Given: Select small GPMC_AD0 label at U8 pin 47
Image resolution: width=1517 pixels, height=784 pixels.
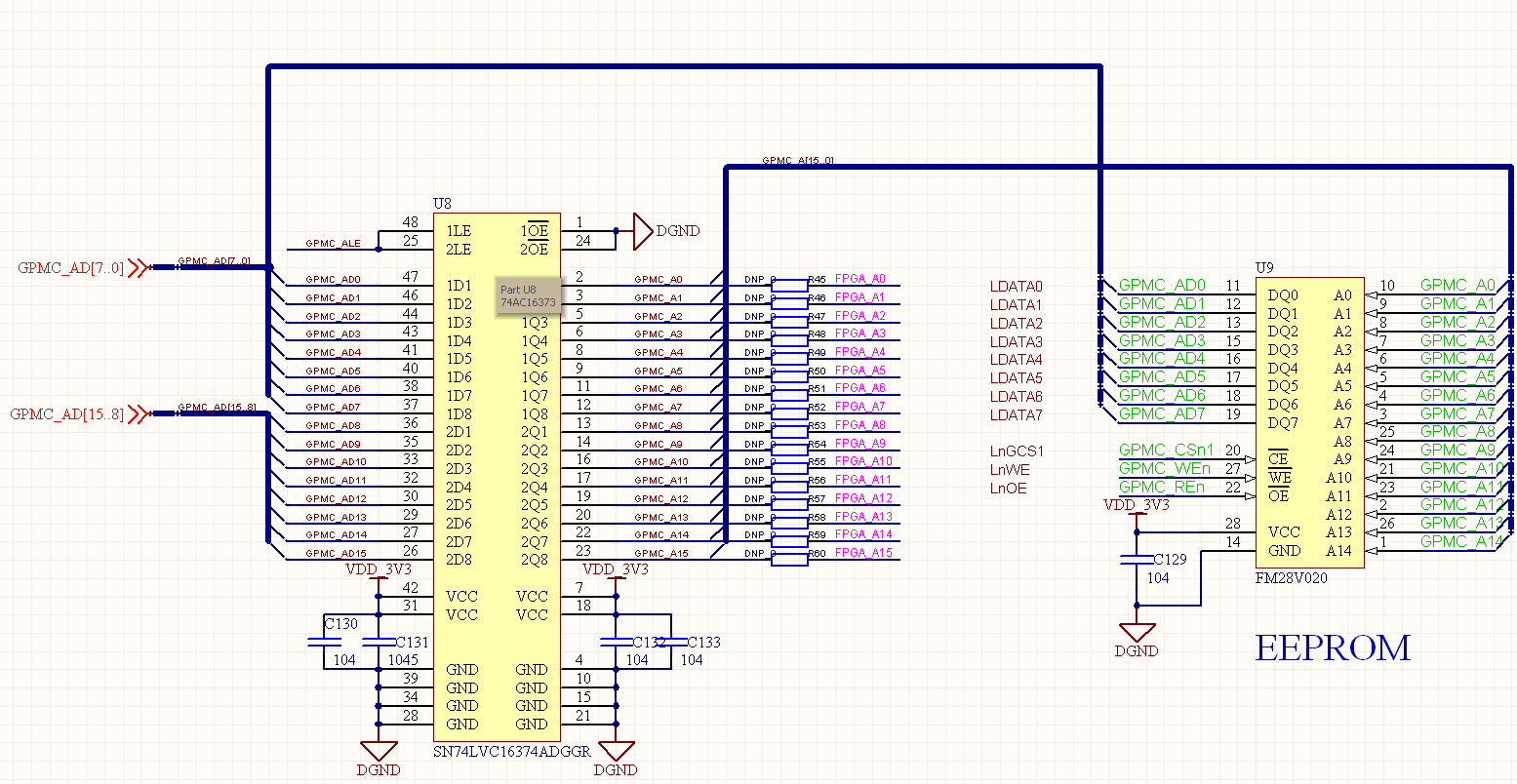Looking at the screenshot, I should point(333,280).
